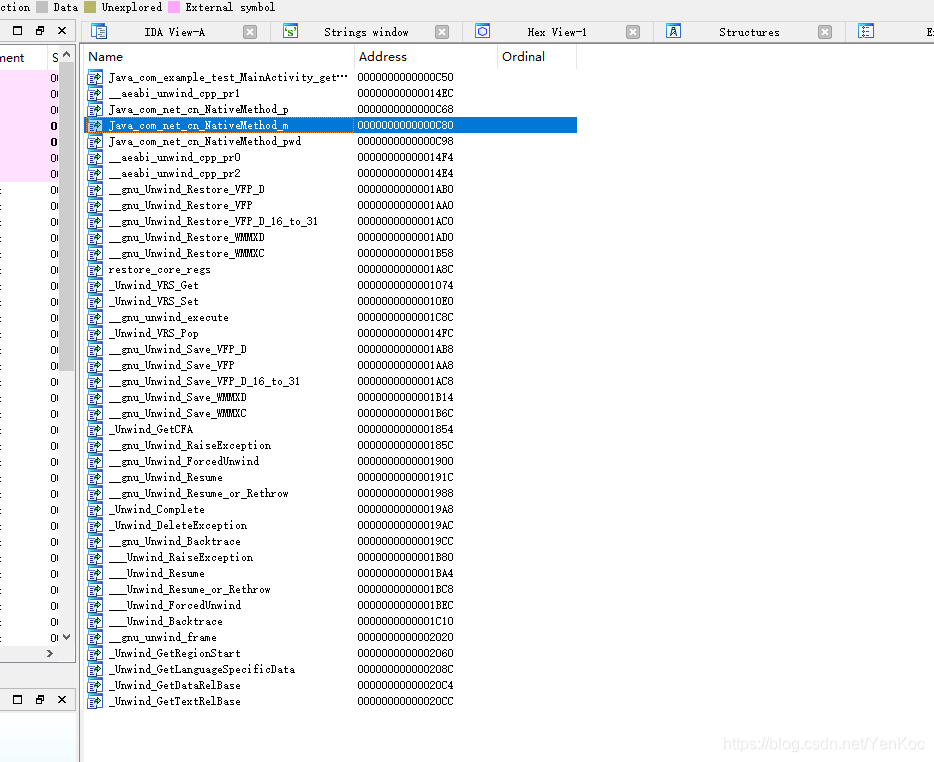
Task: Select the _Unwind_GetDataRelBase export
Action: coord(331,686)
